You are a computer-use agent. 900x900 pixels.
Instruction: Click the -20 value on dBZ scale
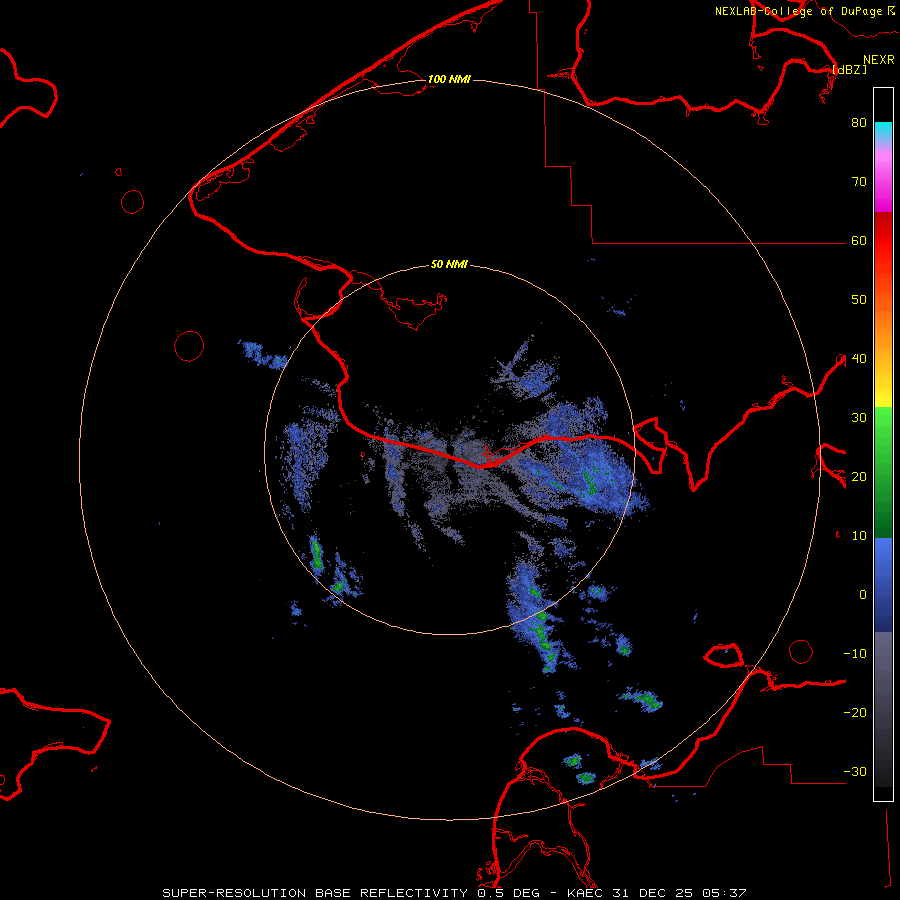pos(855,712)
